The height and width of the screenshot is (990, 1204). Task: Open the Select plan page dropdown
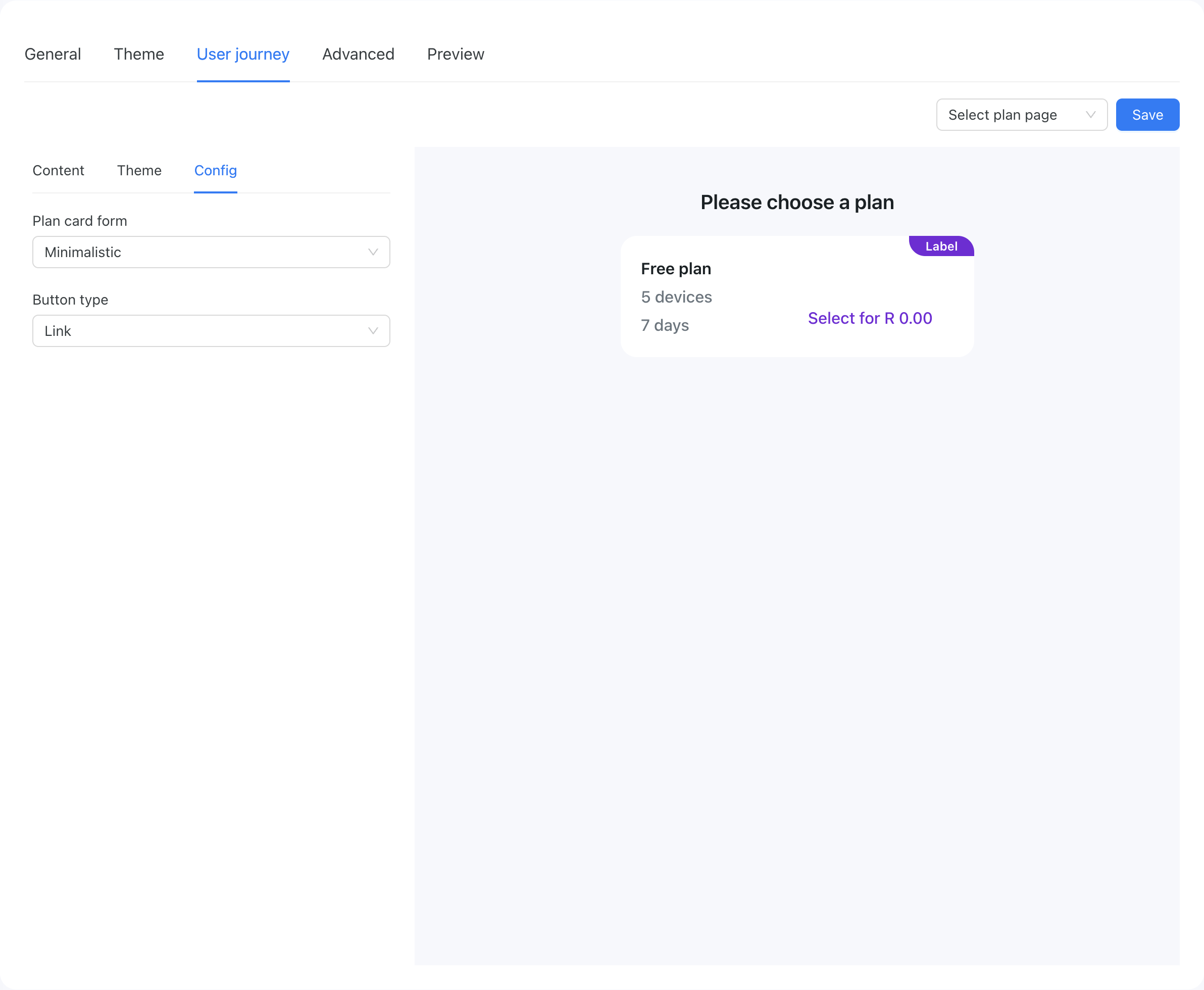coord(1022,115)
